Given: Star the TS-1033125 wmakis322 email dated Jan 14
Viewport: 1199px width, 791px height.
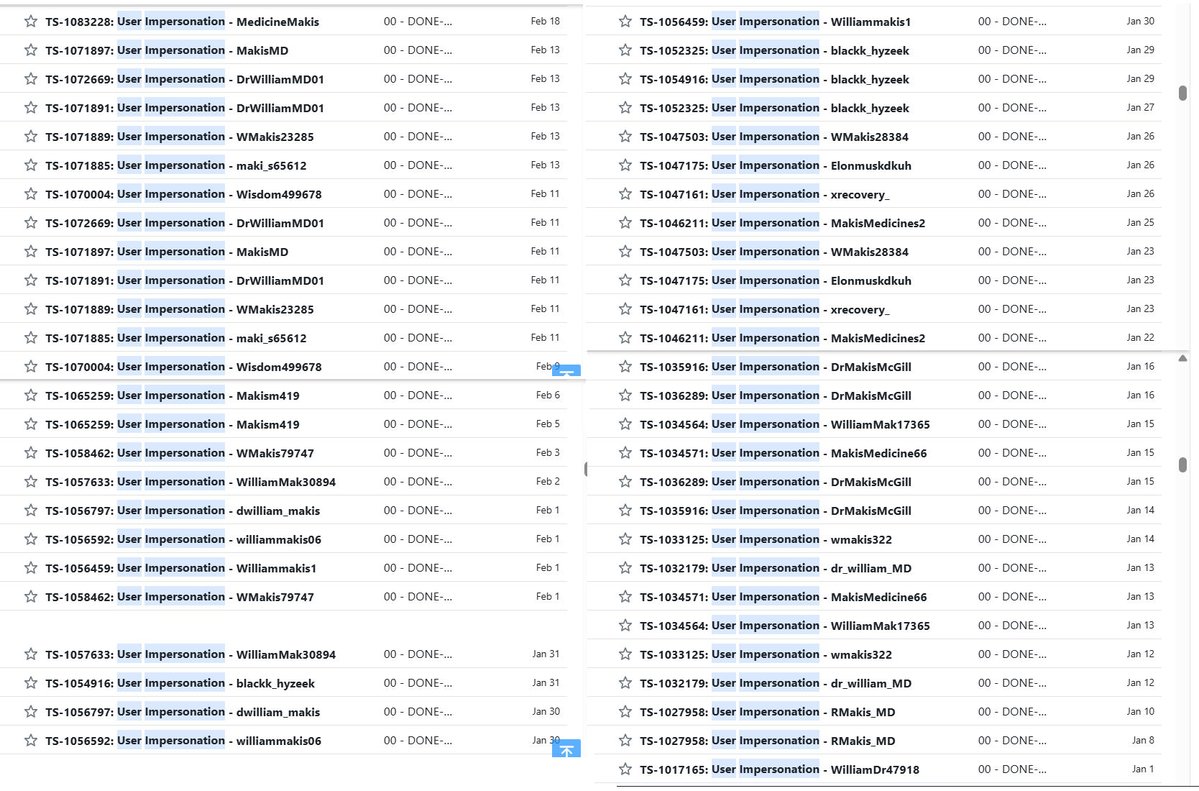Looking at the screenshot, I should [625, 539].
